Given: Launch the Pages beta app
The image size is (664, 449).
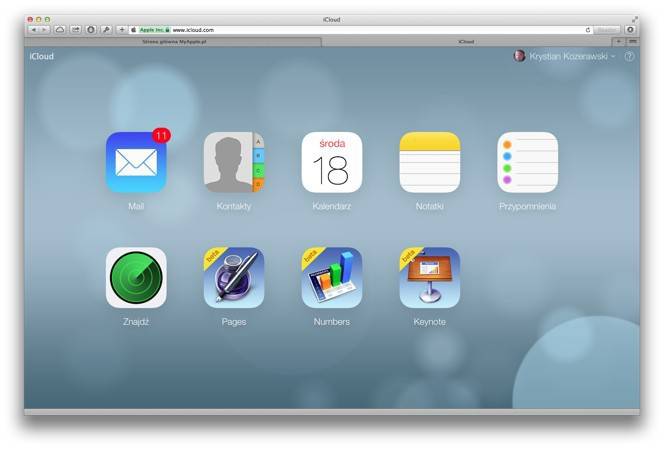Looking at the screenshot, I should pos(234,278).
